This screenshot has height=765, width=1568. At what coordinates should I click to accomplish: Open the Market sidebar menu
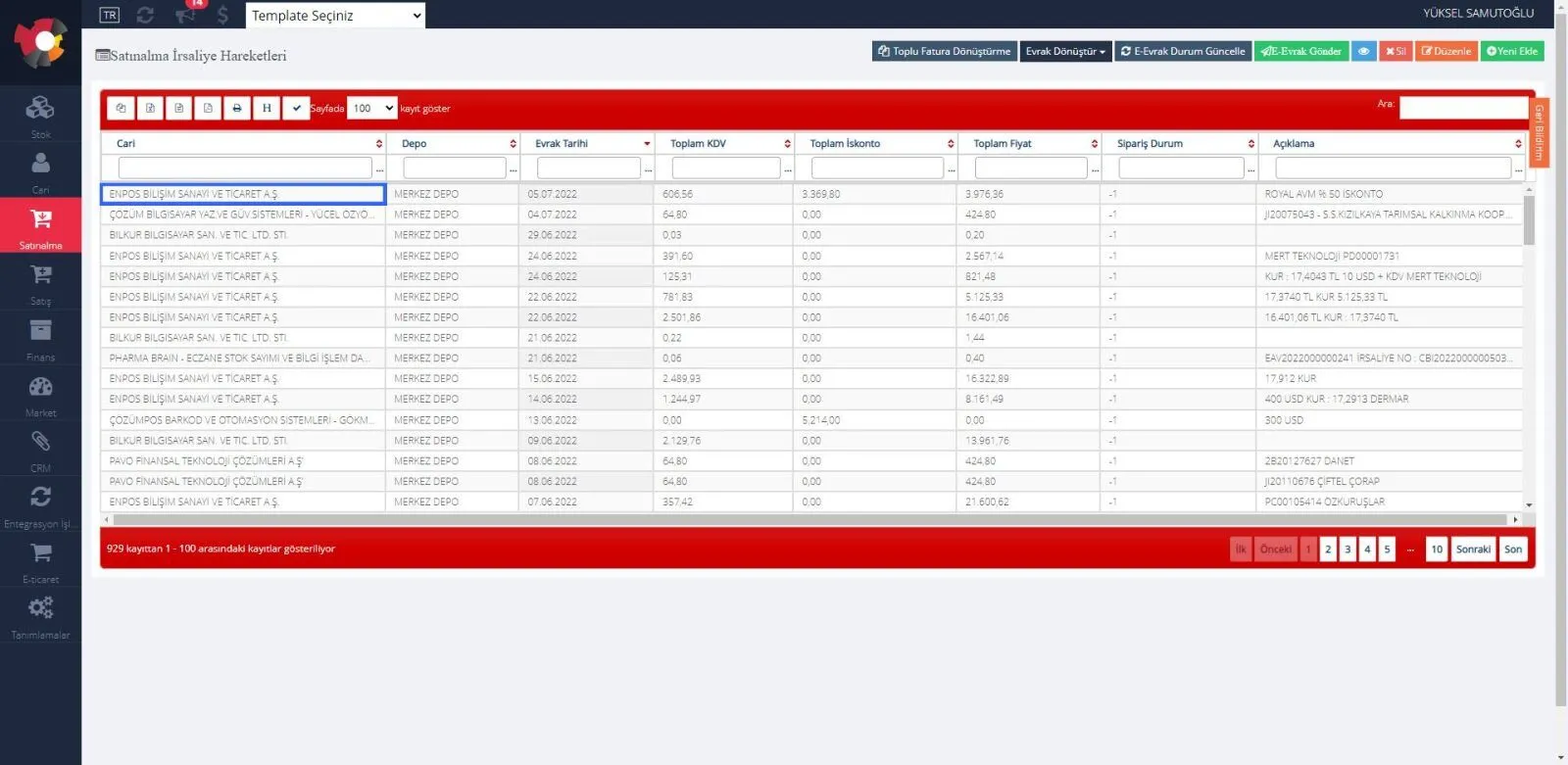click(x=40, y=394)
